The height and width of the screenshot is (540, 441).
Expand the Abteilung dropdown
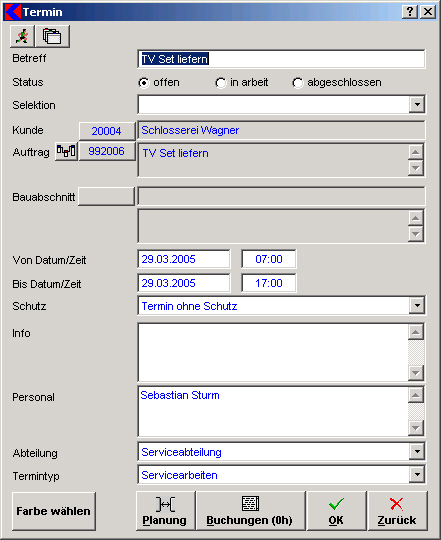(x=417, y=451)
